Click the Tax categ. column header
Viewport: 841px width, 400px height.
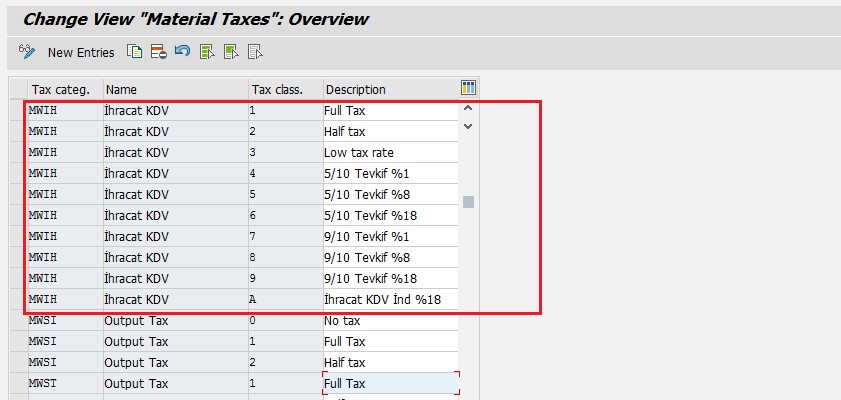point(63,89)
